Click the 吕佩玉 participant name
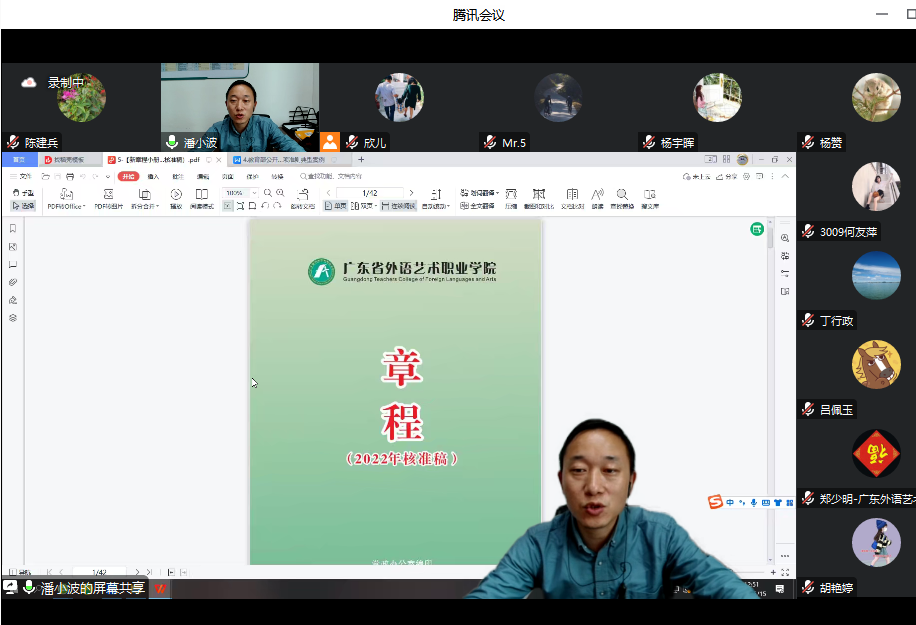916x625 pixels. (x=837, y=410)
